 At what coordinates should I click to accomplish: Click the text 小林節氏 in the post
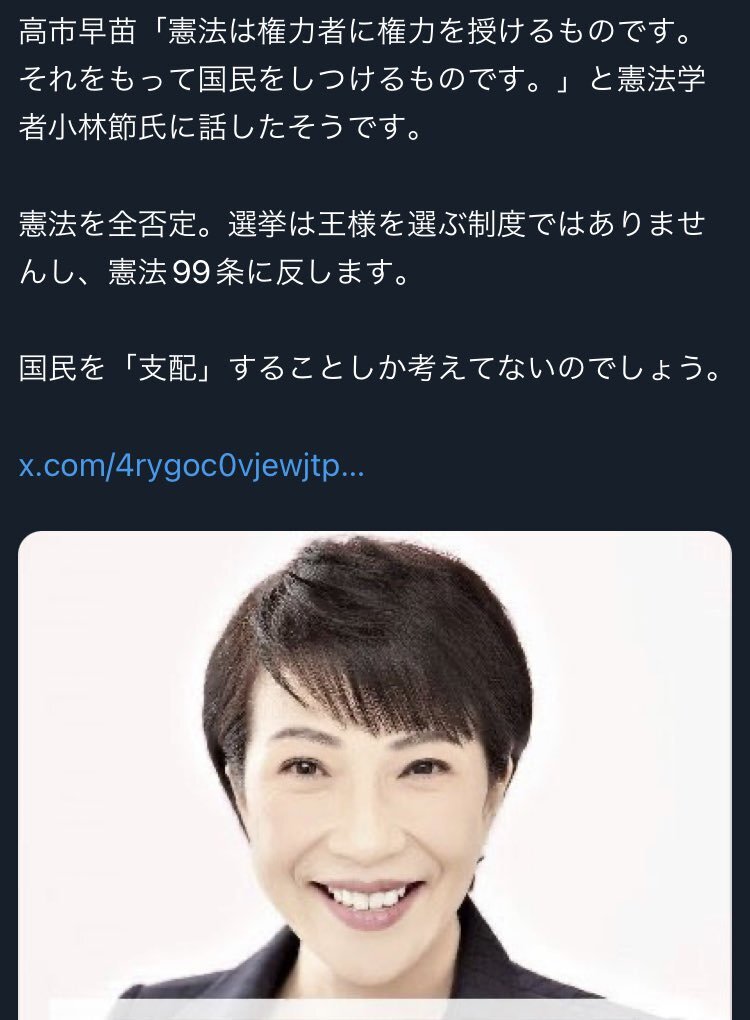[107, 128]
